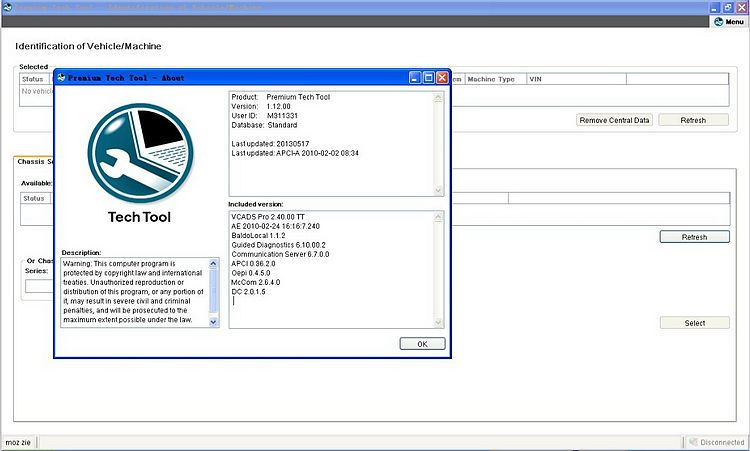Click the Included version scroll down arrow
The height and width of the screenshot is (451, 750).
point(438,322)
